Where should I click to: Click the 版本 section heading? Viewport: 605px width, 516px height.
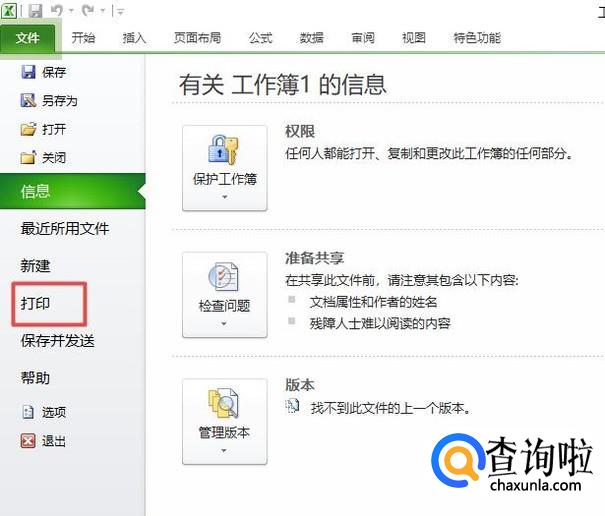(x=300, y=384)
